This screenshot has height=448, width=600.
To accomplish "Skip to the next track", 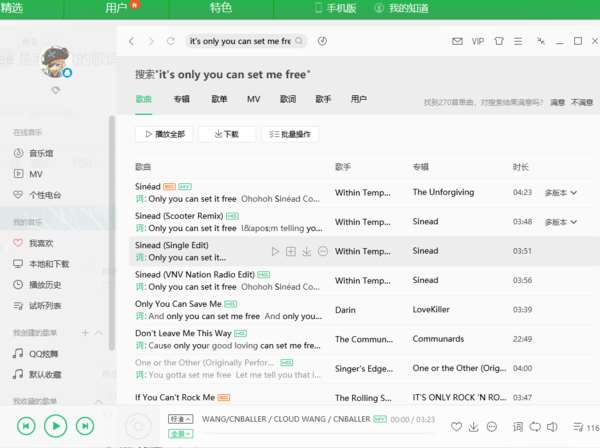I will click(85, 426).
